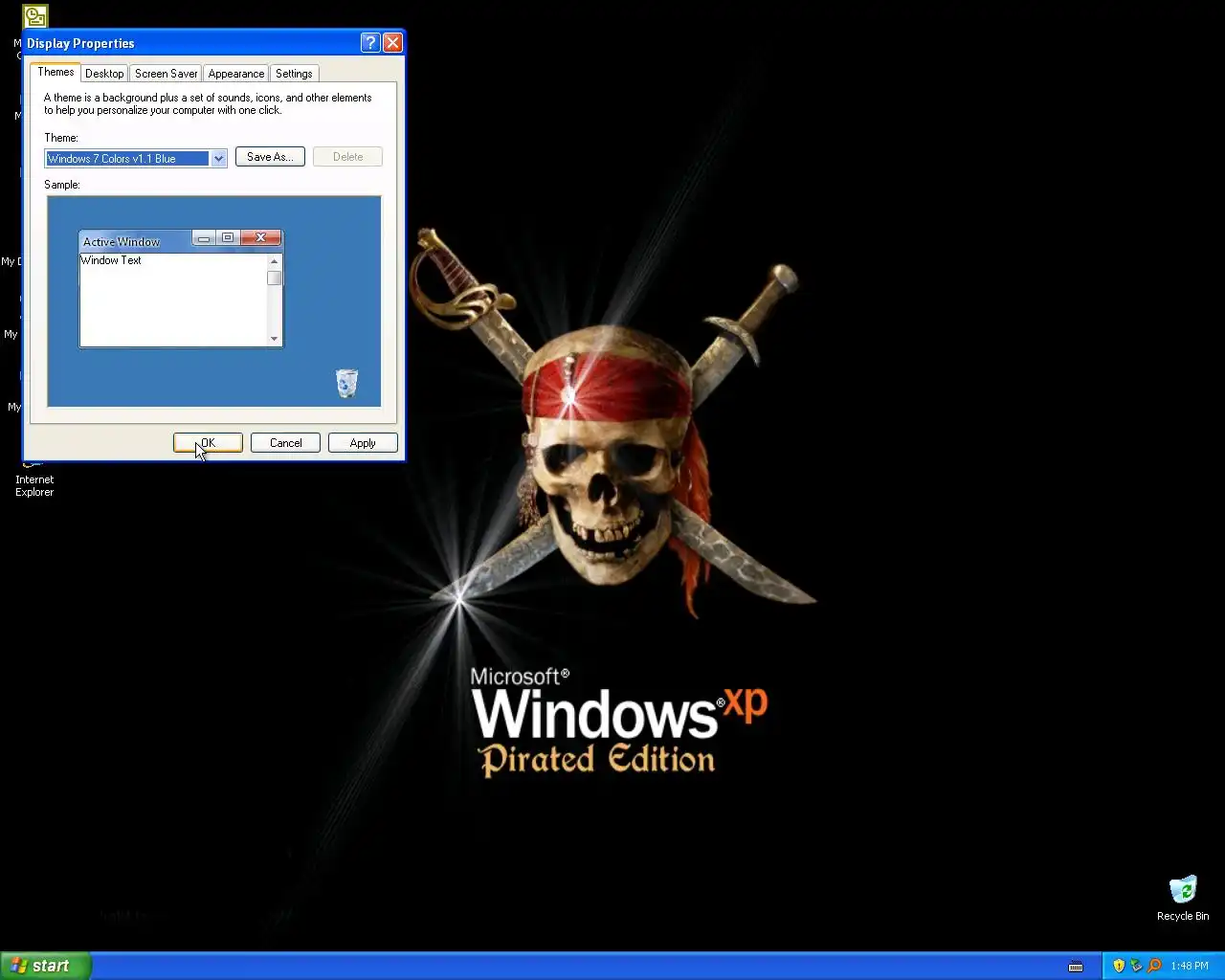Click Cancel in Display Properties
The width and height of the screenshot is (1225, 980).
285,443
